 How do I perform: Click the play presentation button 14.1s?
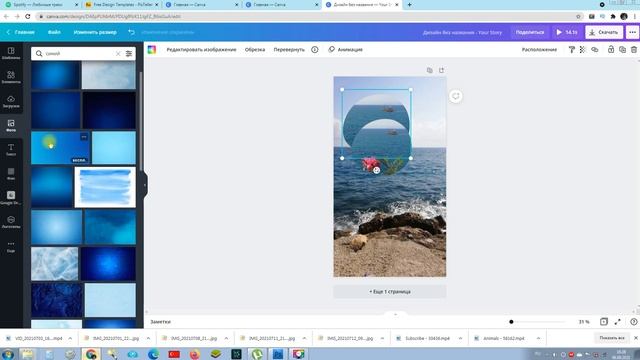click(x=567, y=32)
